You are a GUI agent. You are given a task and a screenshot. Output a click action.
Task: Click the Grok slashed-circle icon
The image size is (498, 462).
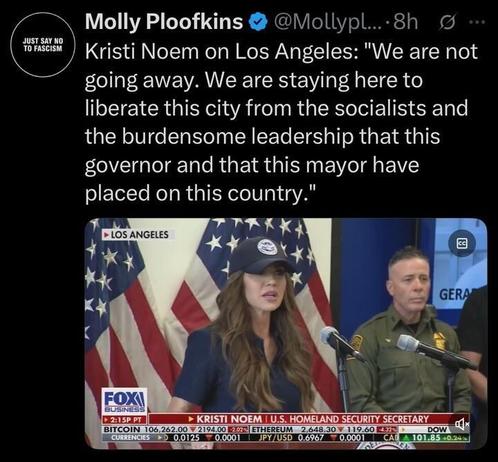(x=445, y=22)
